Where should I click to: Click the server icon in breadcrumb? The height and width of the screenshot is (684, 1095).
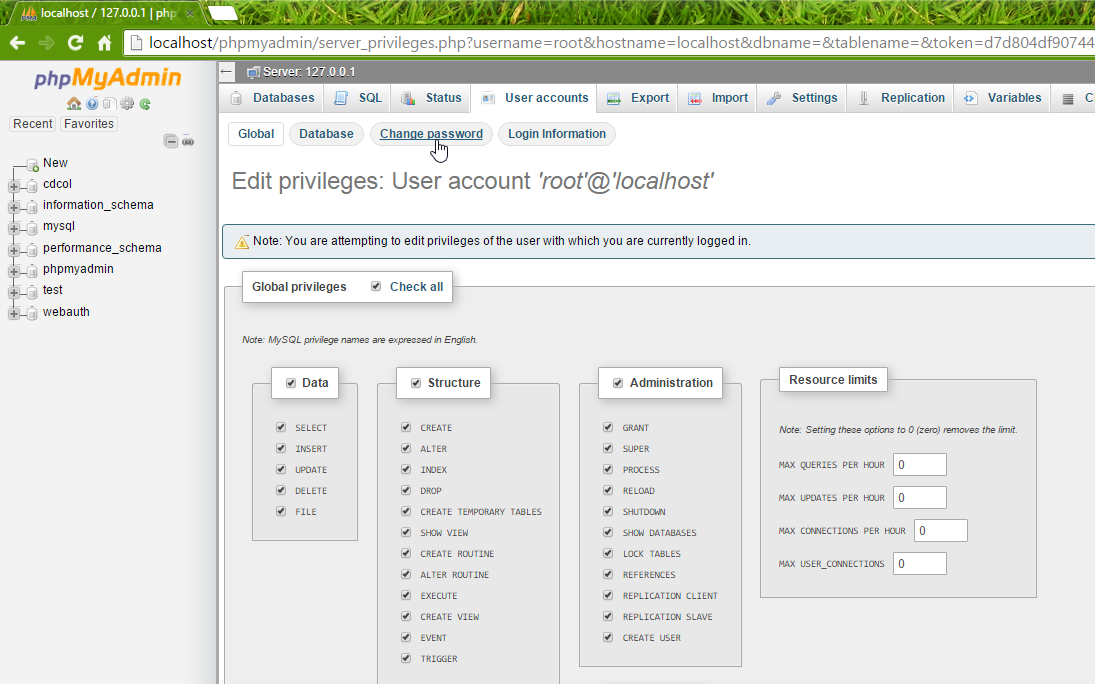pos(253,72)
